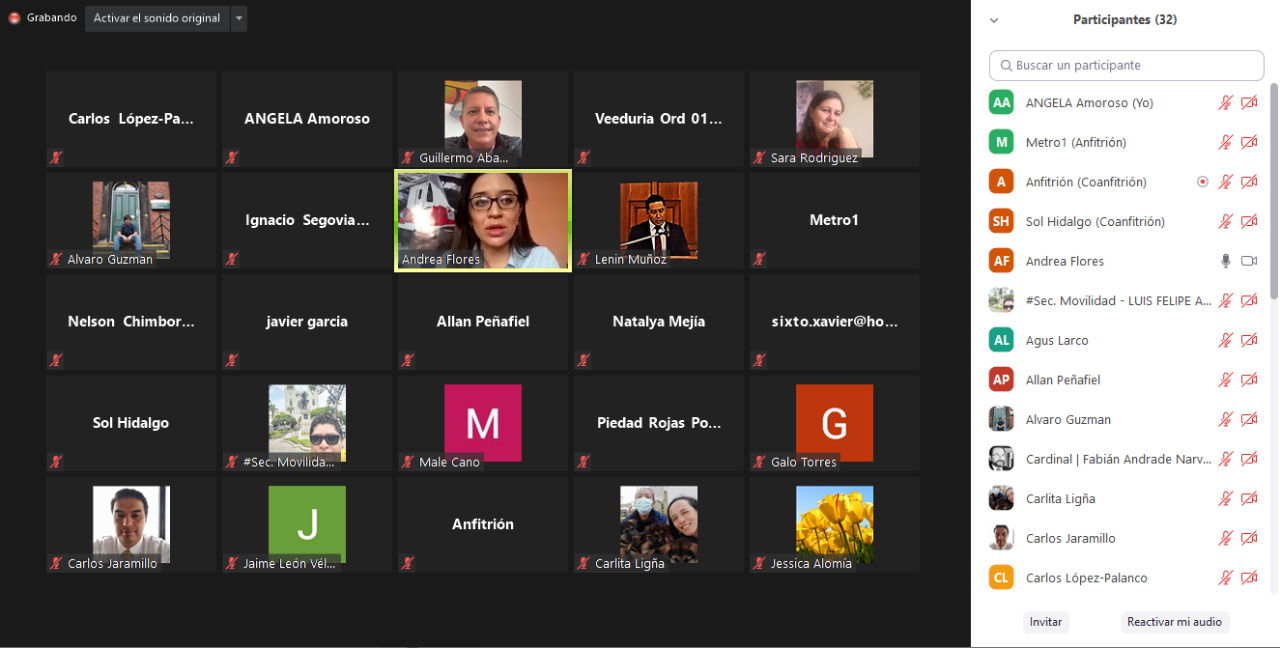Select the Sara Rodriguez video tile
Viewport: 1280px width, 648px height.
click(834, 118)
